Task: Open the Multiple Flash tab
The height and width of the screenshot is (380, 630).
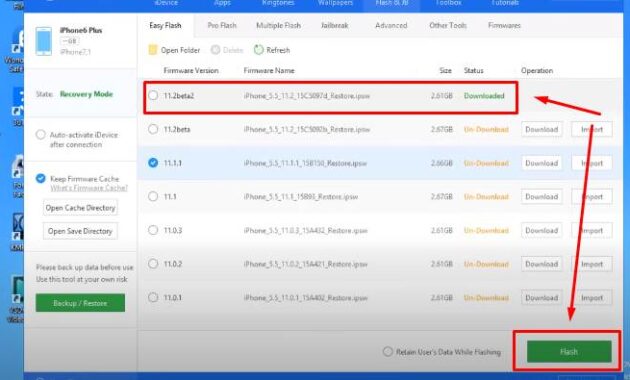Action: tap(278, 25)
